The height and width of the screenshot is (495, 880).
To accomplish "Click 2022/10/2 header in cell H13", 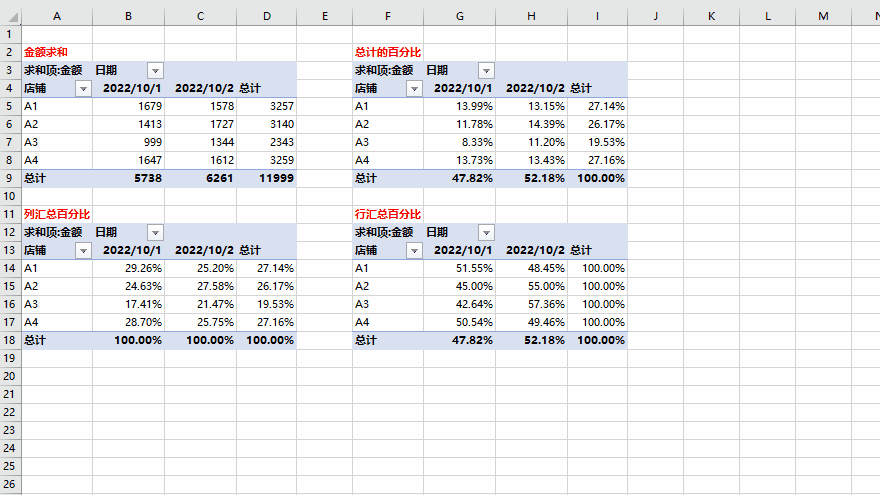I will [x=535, y=250].
